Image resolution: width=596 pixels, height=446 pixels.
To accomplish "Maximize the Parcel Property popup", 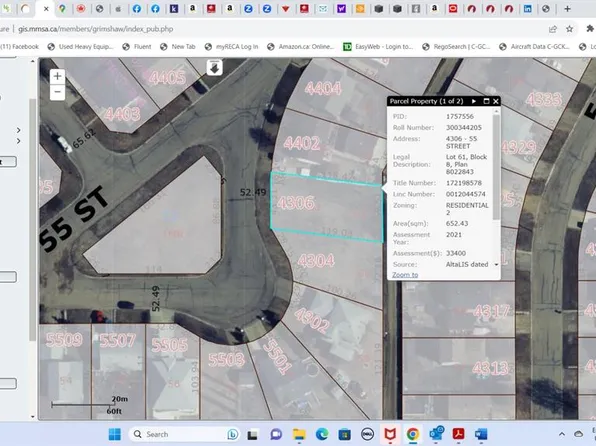I will (486, 101).
